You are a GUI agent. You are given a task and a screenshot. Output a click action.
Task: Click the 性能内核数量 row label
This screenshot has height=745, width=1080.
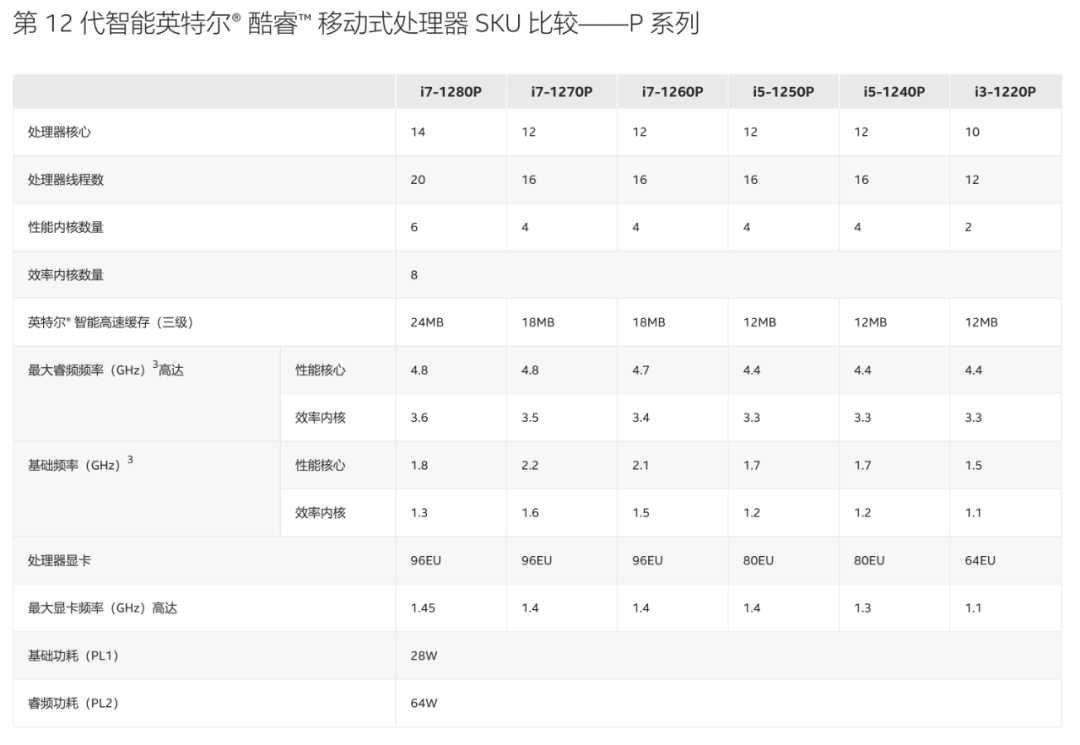tap(65, 227)
